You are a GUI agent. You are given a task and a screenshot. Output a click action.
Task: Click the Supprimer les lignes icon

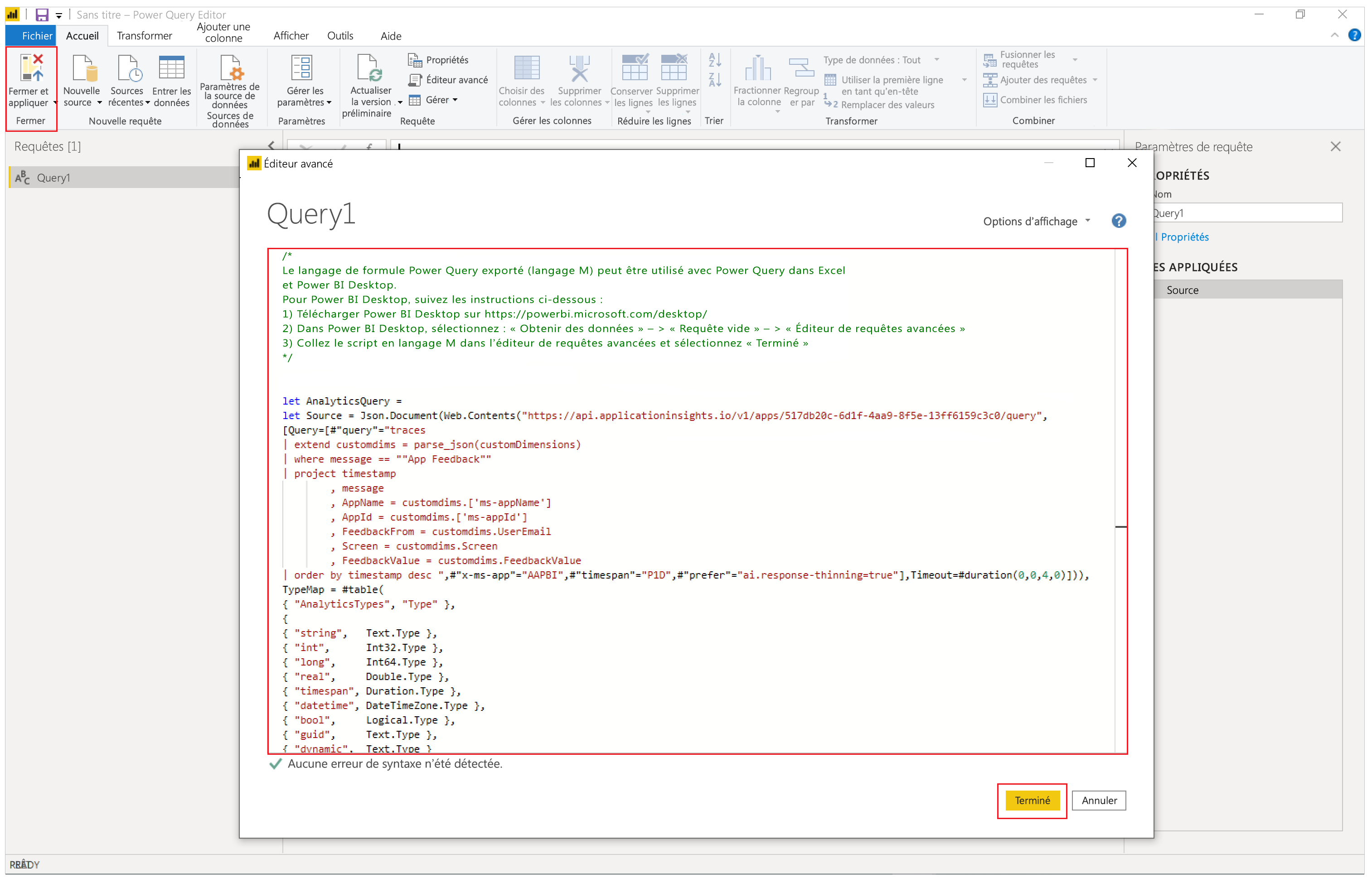tap(674, 67)
